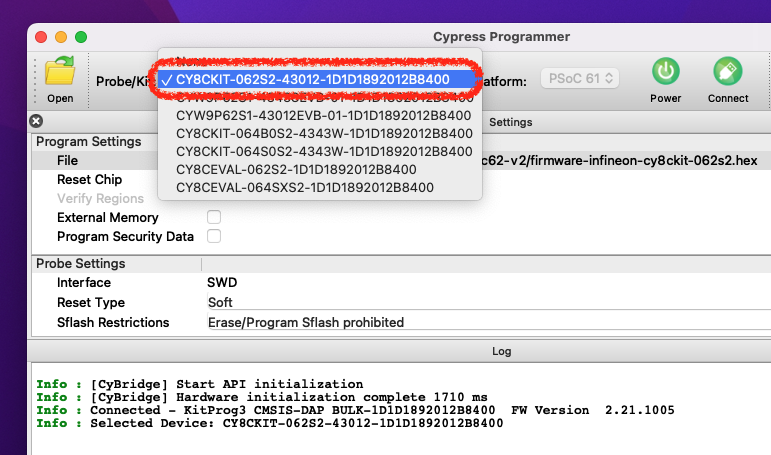Click the Interface label in Probe Settings

click(x=84, y=282)
